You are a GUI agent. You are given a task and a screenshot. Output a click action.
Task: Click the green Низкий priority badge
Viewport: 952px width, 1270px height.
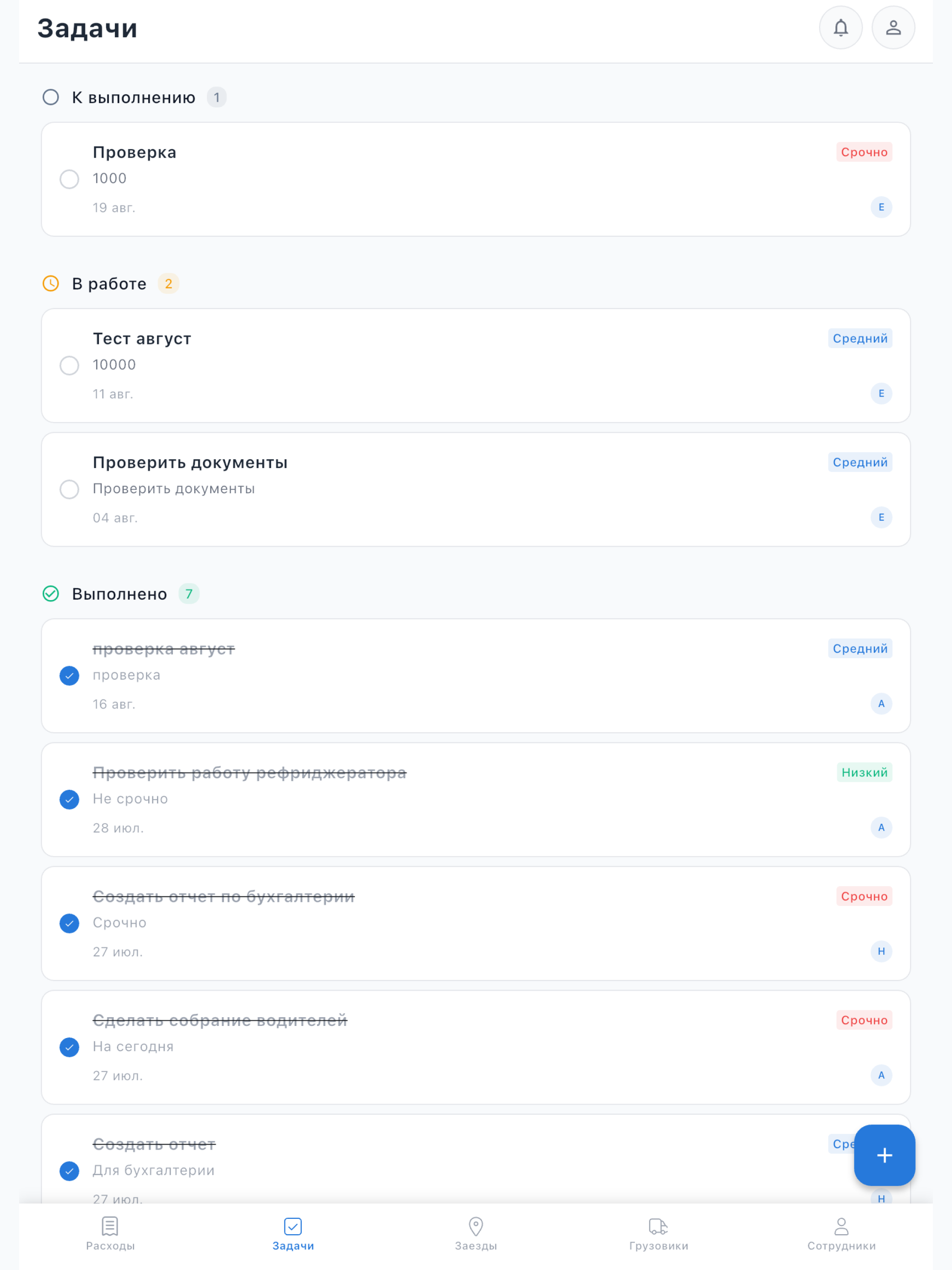pyautogui.click(x=864, y=772)
